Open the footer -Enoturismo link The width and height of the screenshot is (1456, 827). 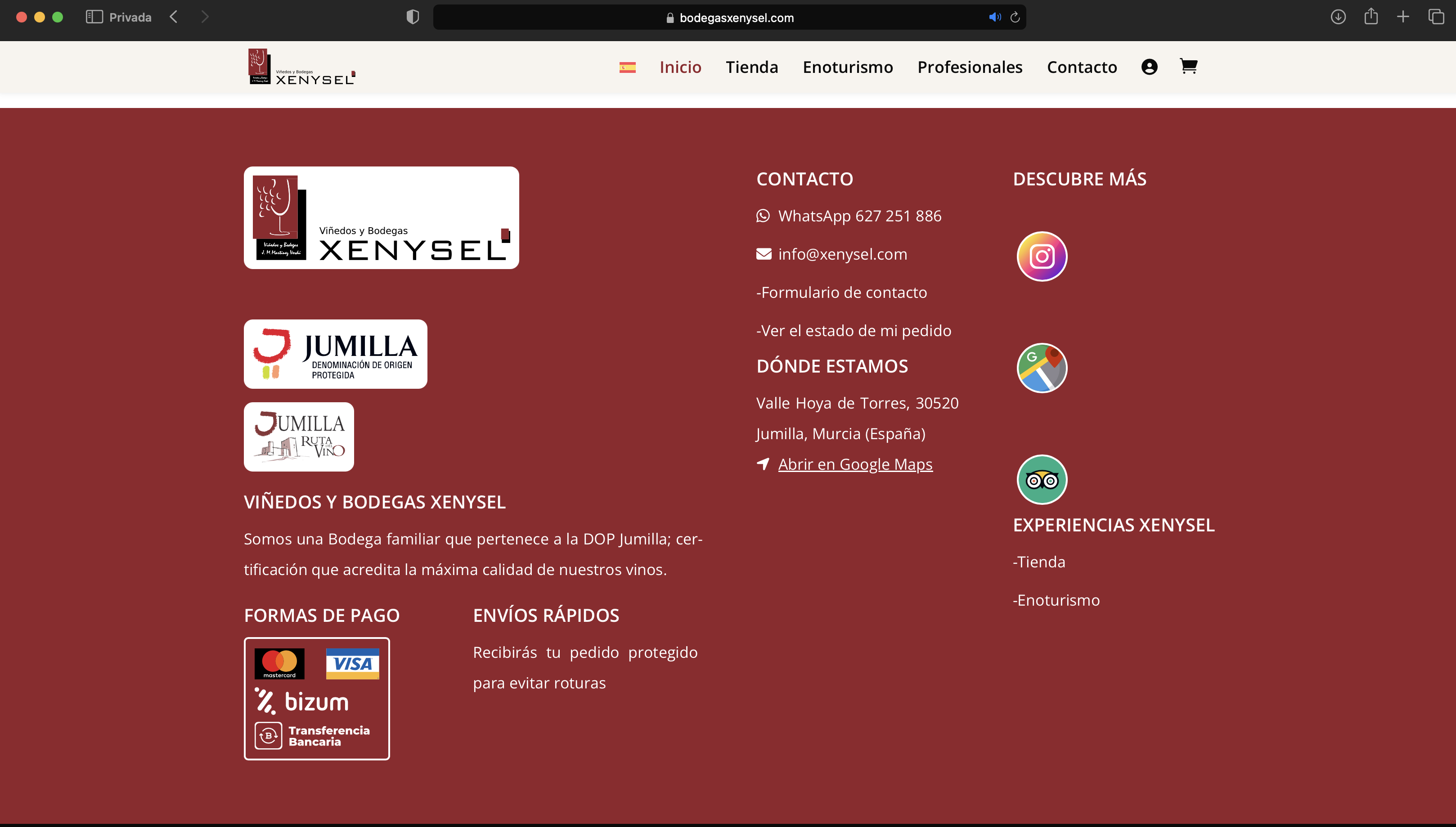(1056, 600)
